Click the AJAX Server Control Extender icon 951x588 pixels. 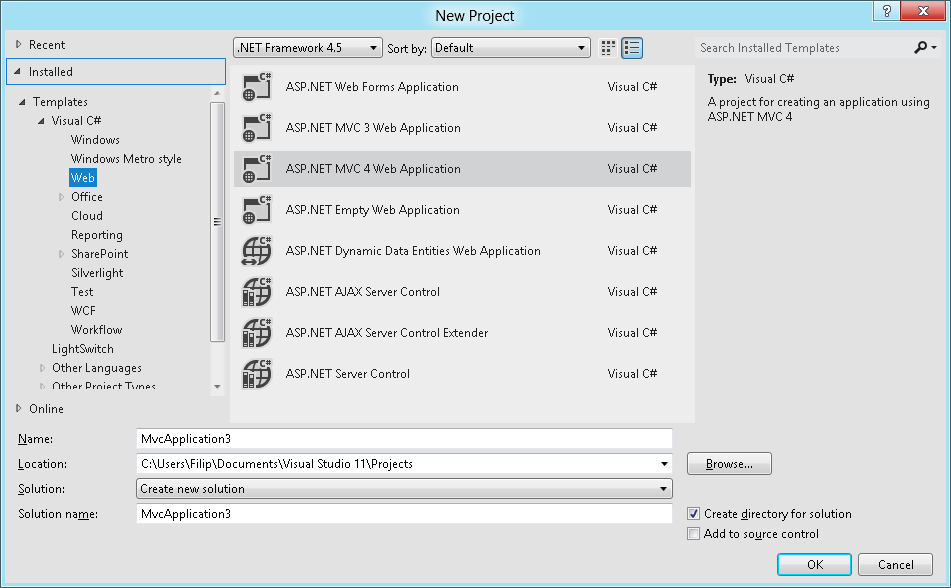(257, 333)
